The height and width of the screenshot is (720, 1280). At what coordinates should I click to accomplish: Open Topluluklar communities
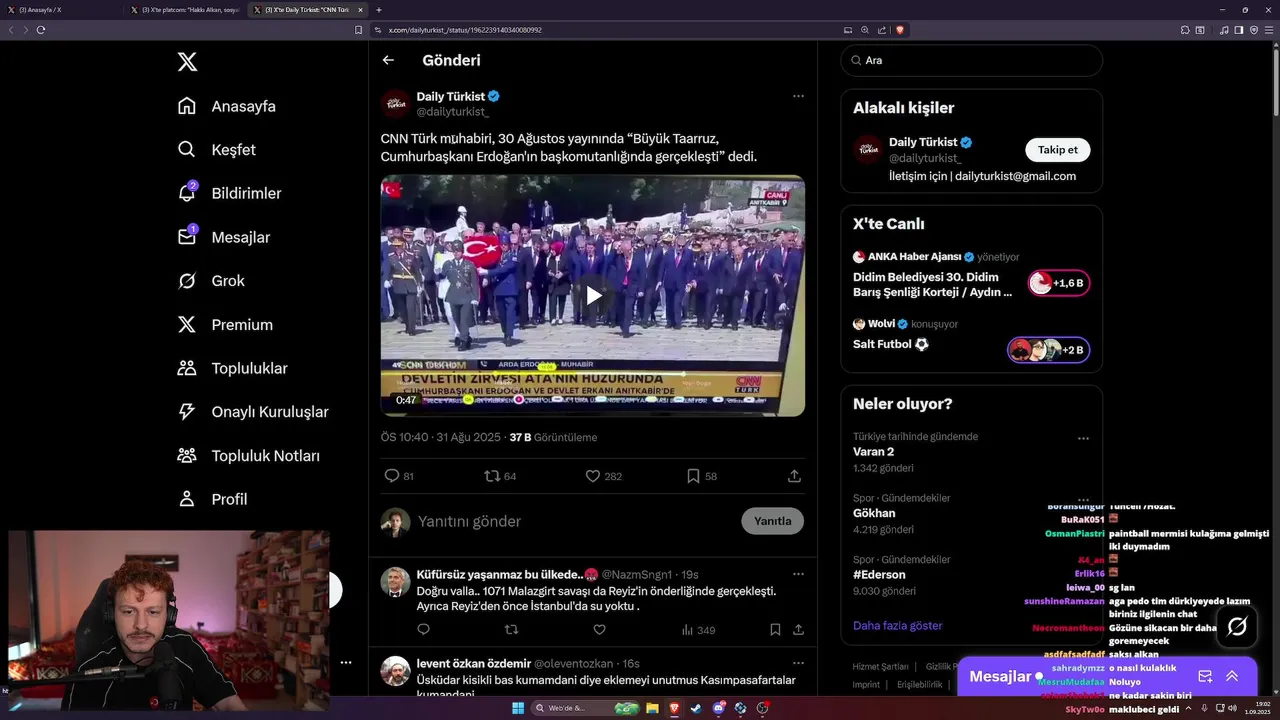[x=232, y=368]
